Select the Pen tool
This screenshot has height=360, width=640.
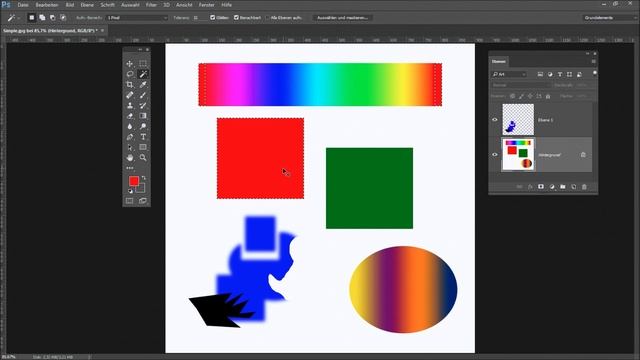(130, 137)
